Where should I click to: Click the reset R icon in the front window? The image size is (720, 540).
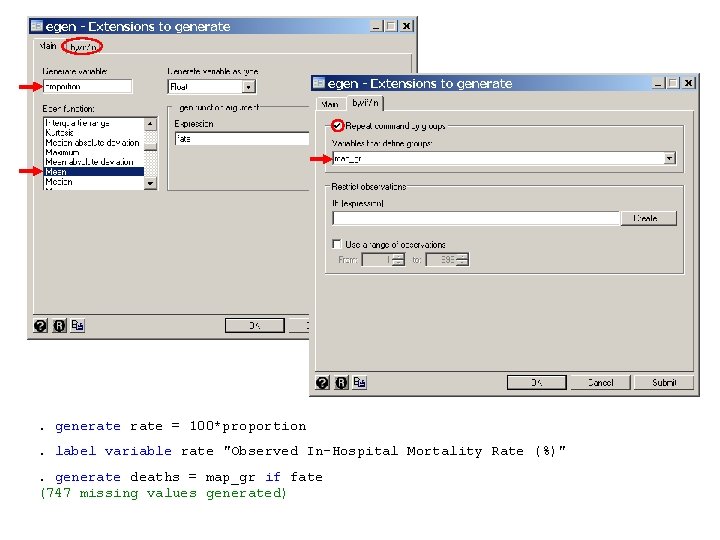(341, 382)
